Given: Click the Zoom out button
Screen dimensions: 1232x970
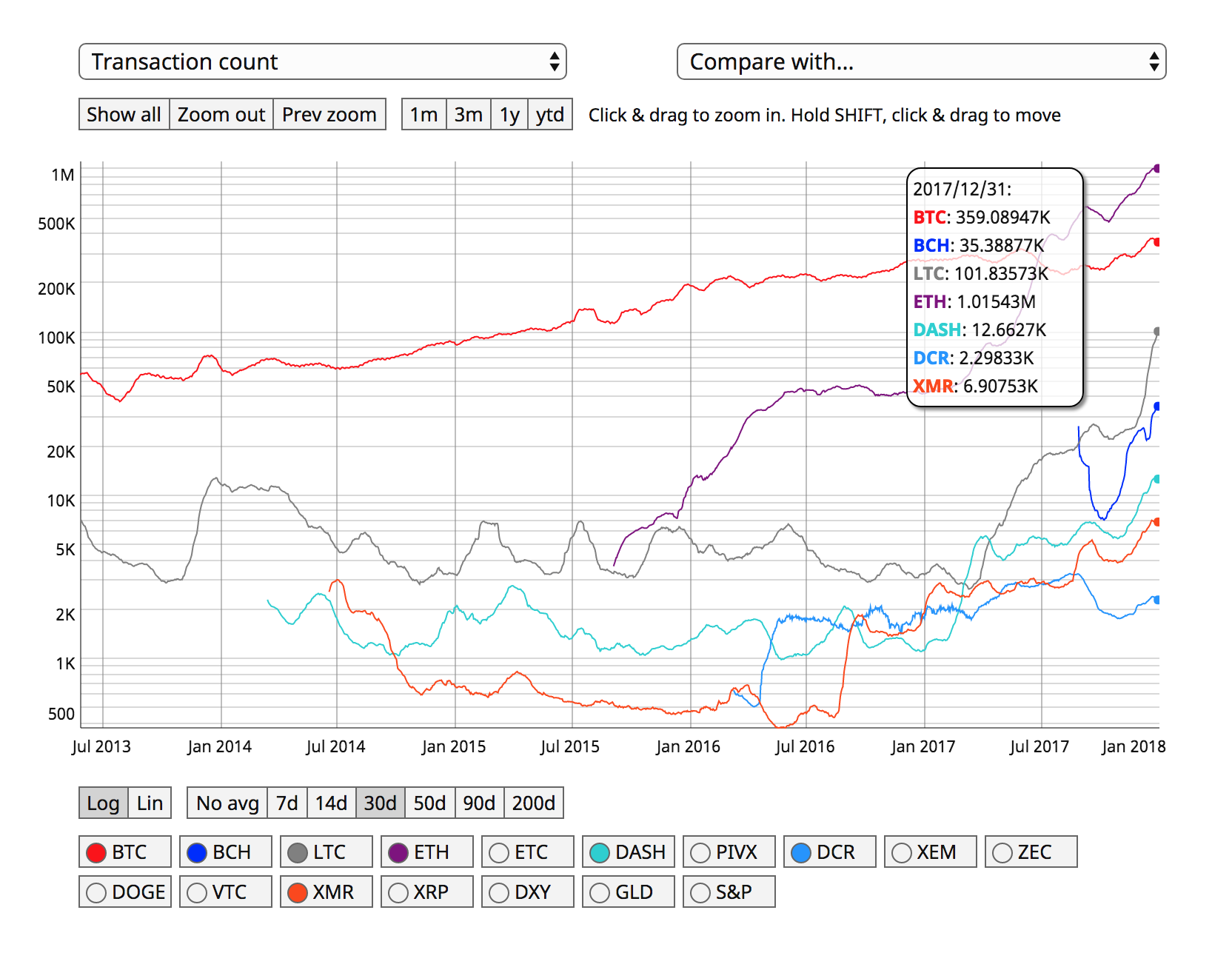Looking at the screenshot, I should coord(221,114).
